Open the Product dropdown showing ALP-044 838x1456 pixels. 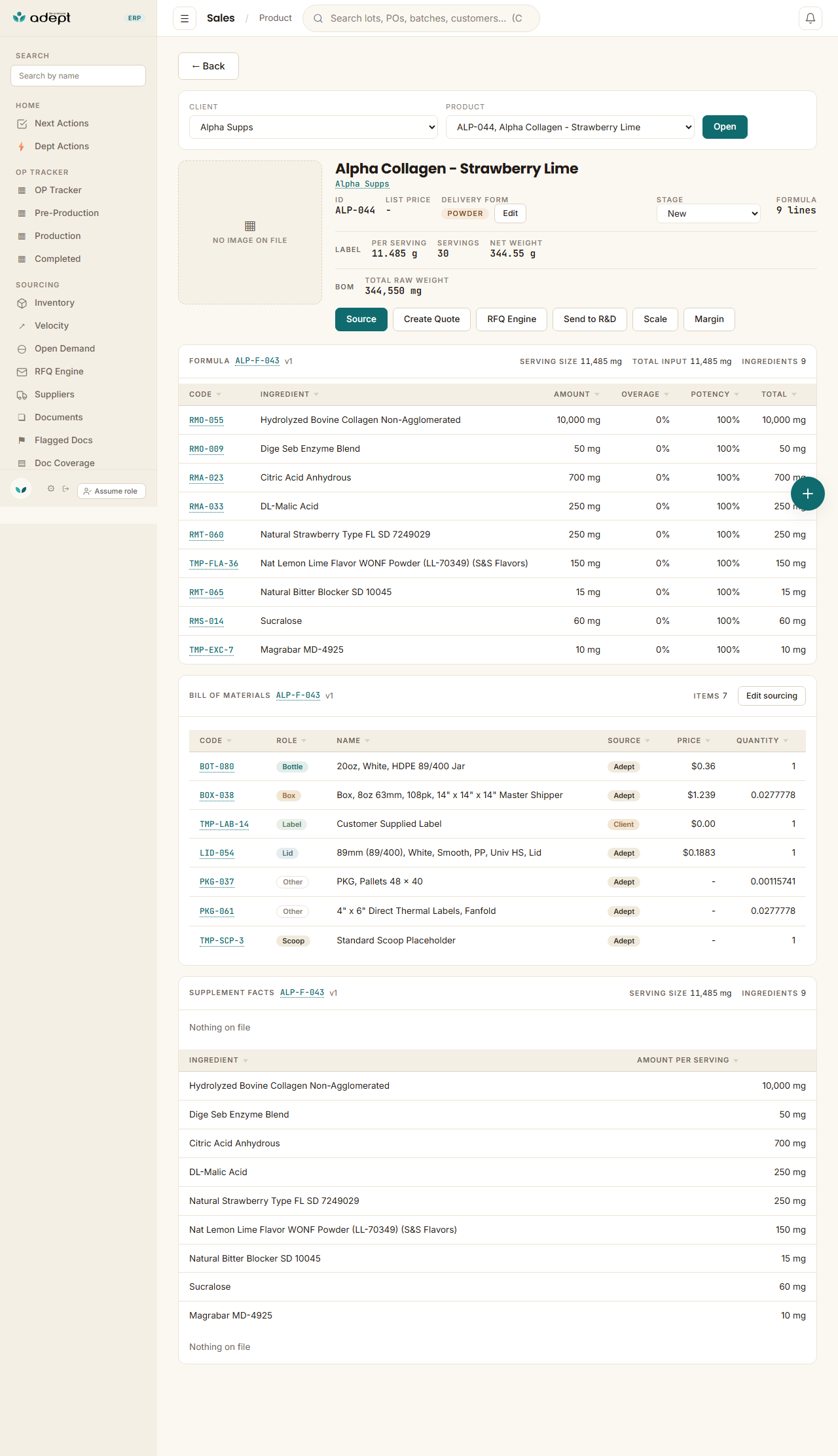pos(570,127)
